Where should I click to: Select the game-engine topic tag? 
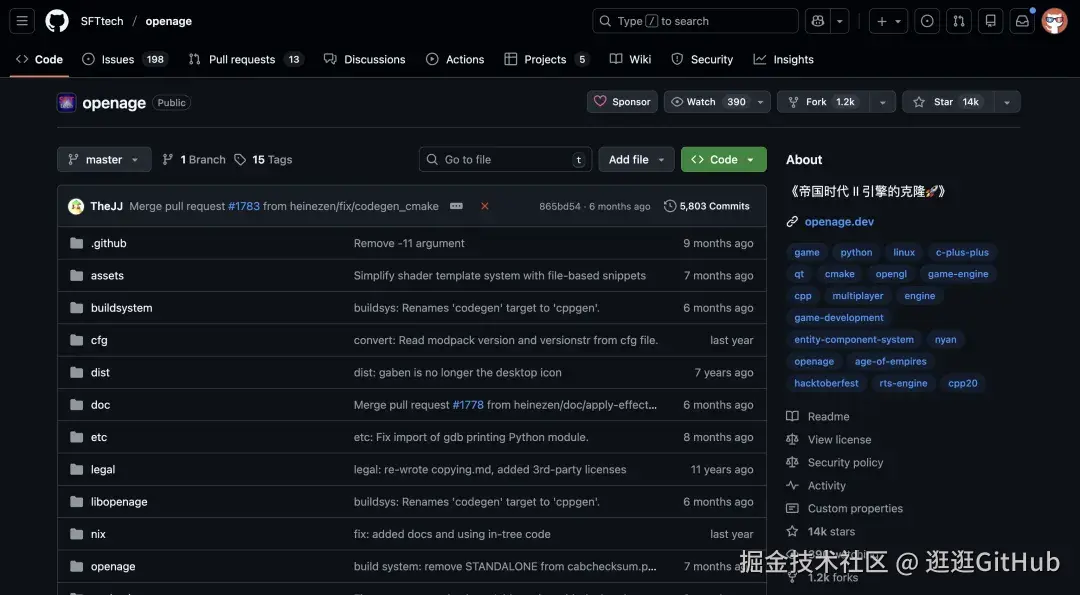pyautogui.click(x=957, y=274)
